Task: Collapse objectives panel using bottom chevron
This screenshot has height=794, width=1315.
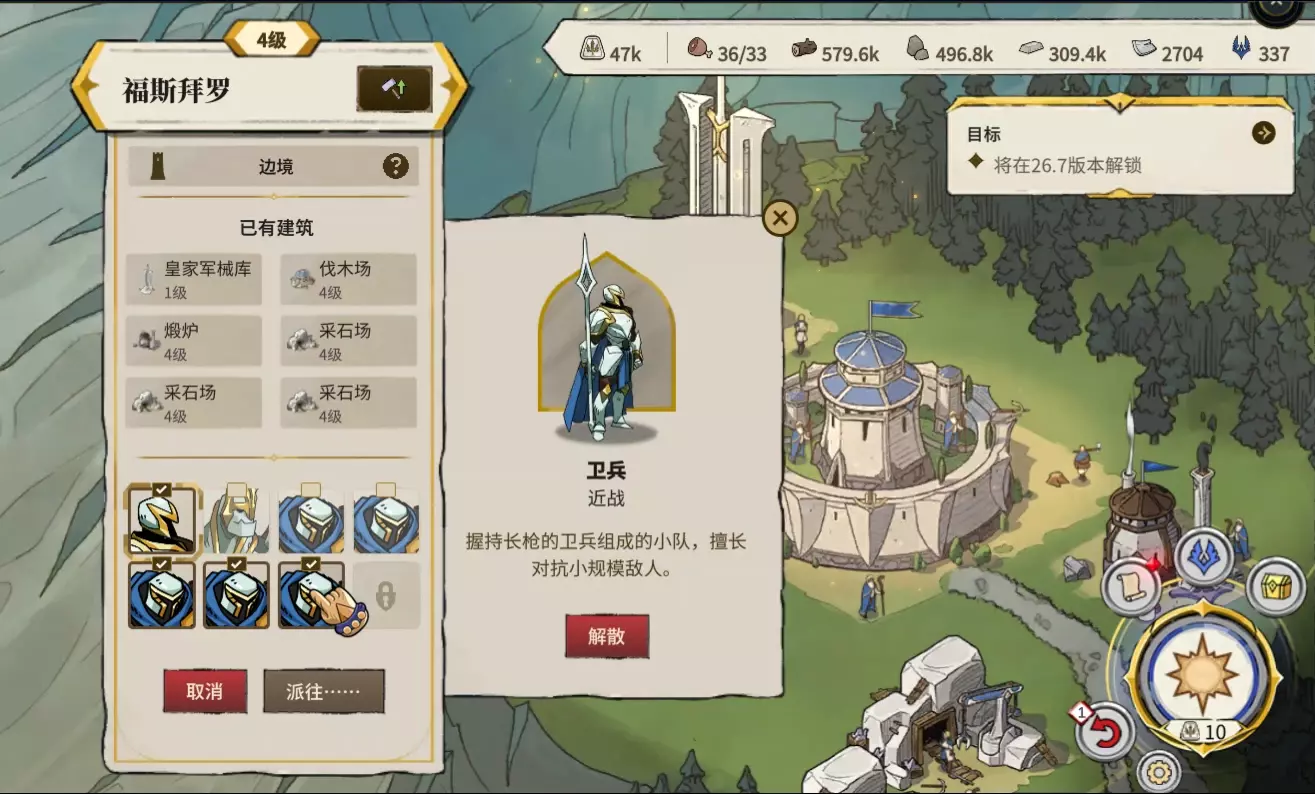Action: (x=1119, y=192)
